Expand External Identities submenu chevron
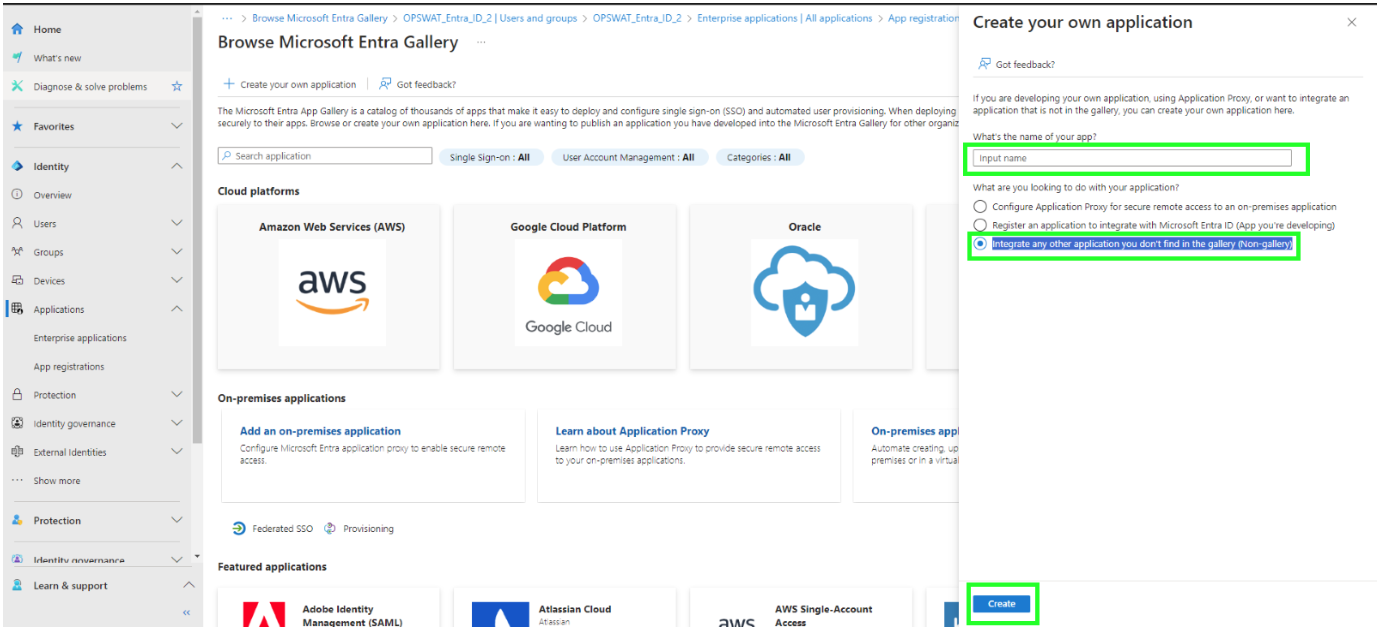1382x632 pixels. (177, 452)
